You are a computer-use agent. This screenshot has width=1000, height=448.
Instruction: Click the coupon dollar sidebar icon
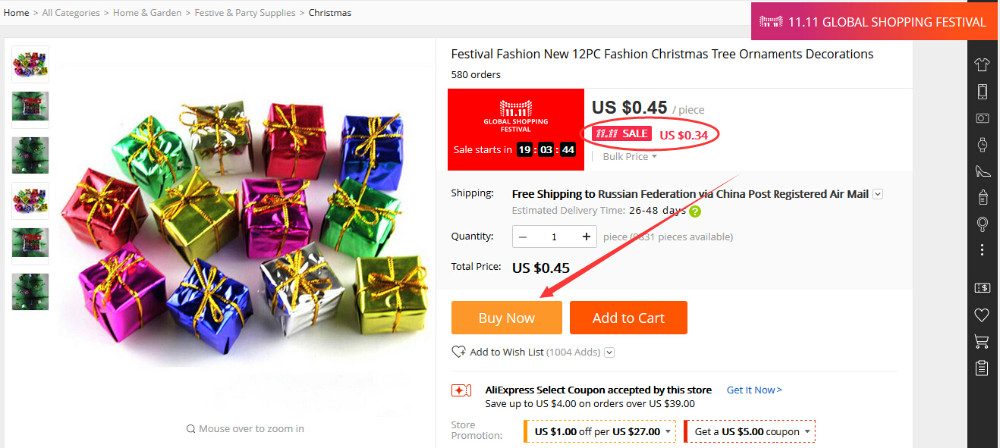pos(982,288)
